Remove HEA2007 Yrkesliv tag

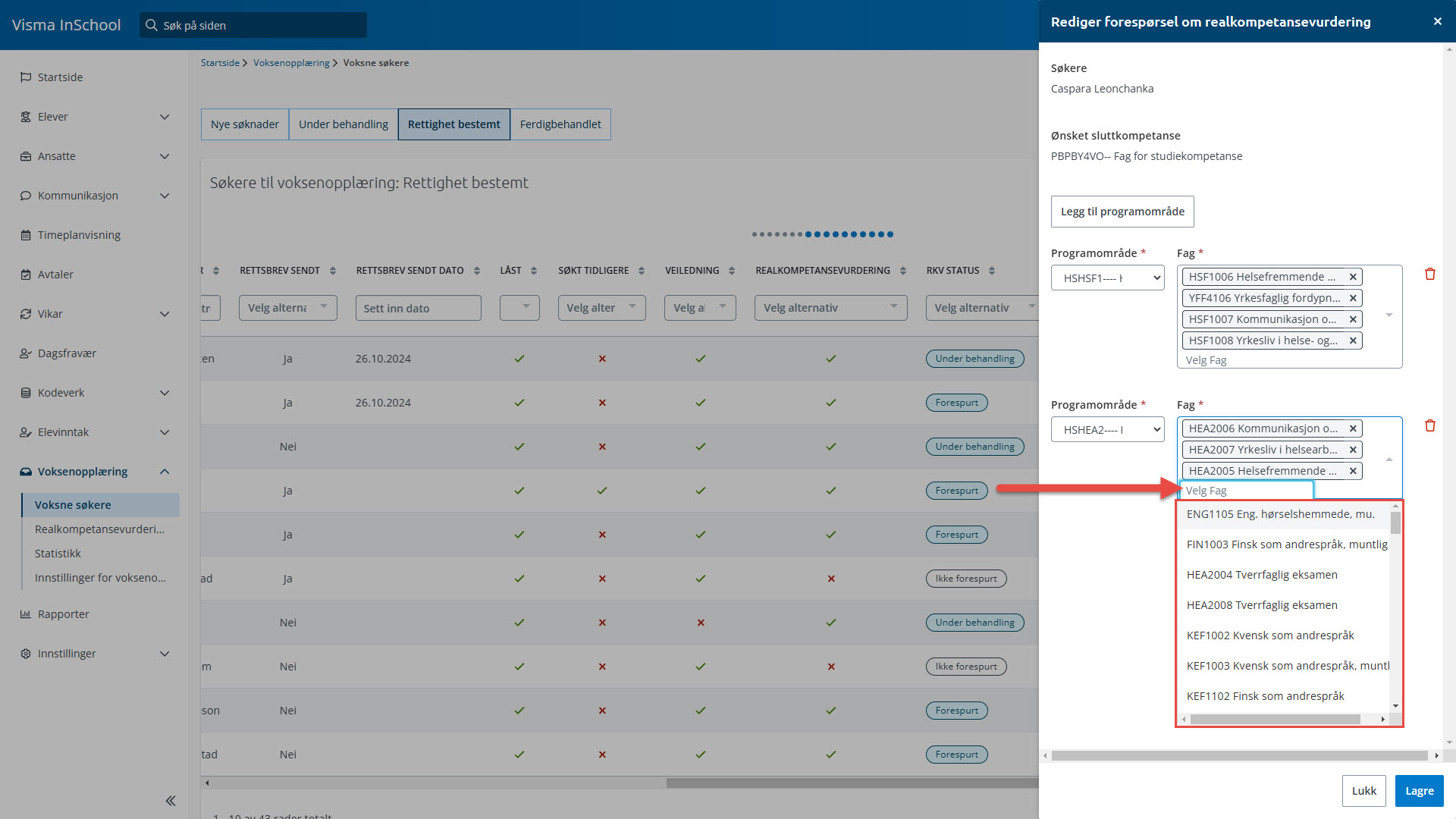(x=1353, y=450)
